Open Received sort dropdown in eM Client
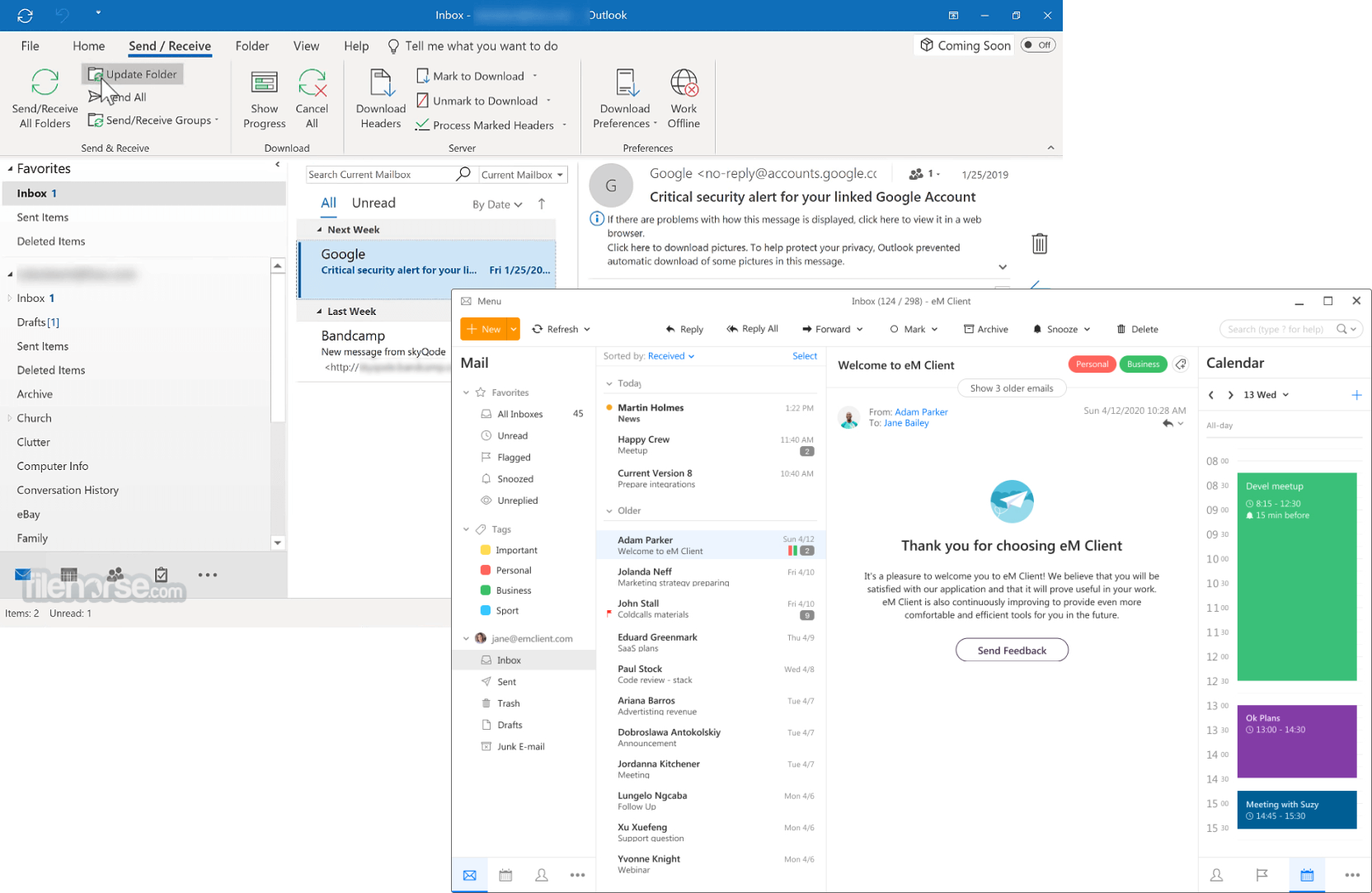 click(671, 356)
